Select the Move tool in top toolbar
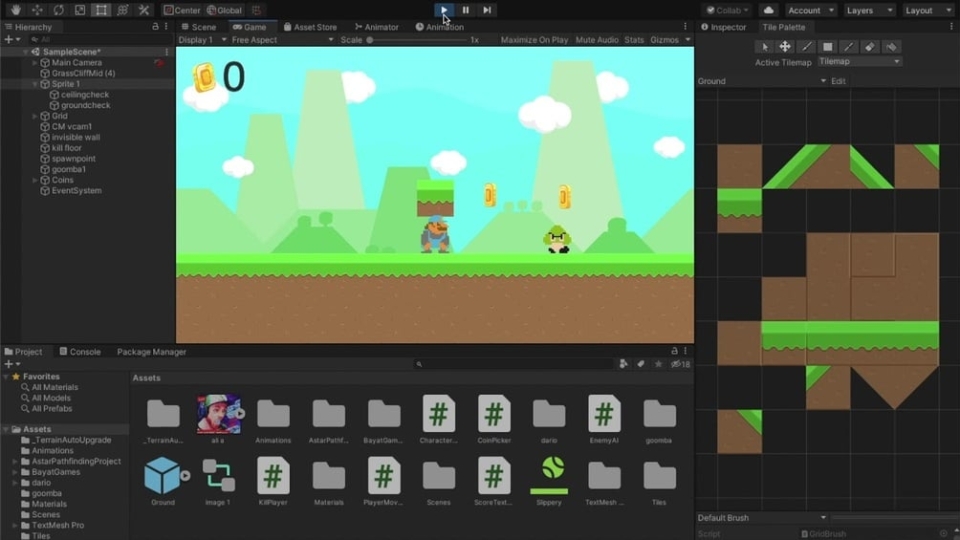The image size is (960, 540). (37, 10)
